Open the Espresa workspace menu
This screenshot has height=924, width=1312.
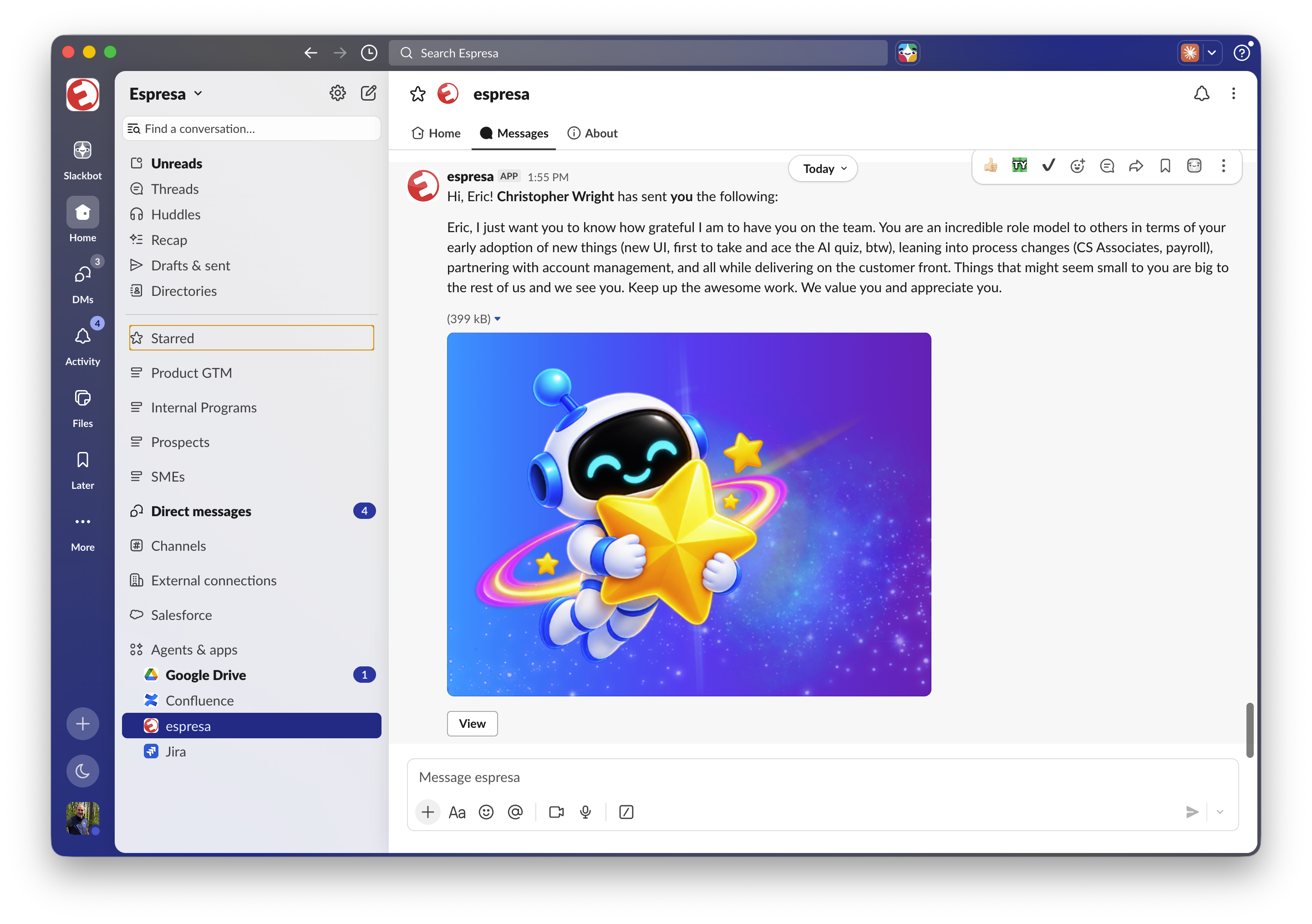click(166, 93)
